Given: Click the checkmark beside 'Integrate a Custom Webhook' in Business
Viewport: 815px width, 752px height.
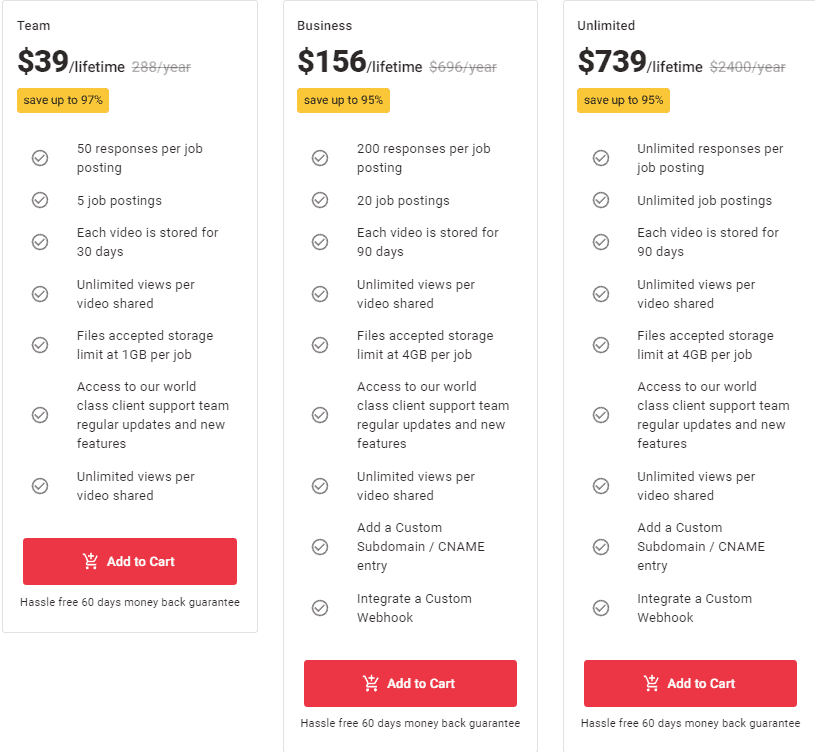Looking at the screenshot, I should pyautogui.click(x=320, y=607).
